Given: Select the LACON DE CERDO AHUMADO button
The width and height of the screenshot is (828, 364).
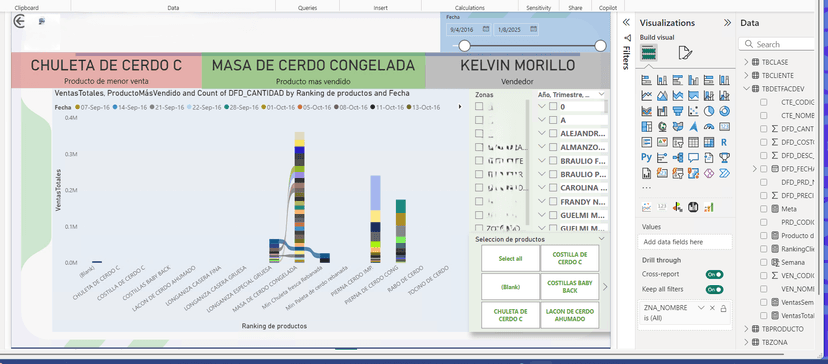Looking at the screenshot, I should click(x=570, y=315).
